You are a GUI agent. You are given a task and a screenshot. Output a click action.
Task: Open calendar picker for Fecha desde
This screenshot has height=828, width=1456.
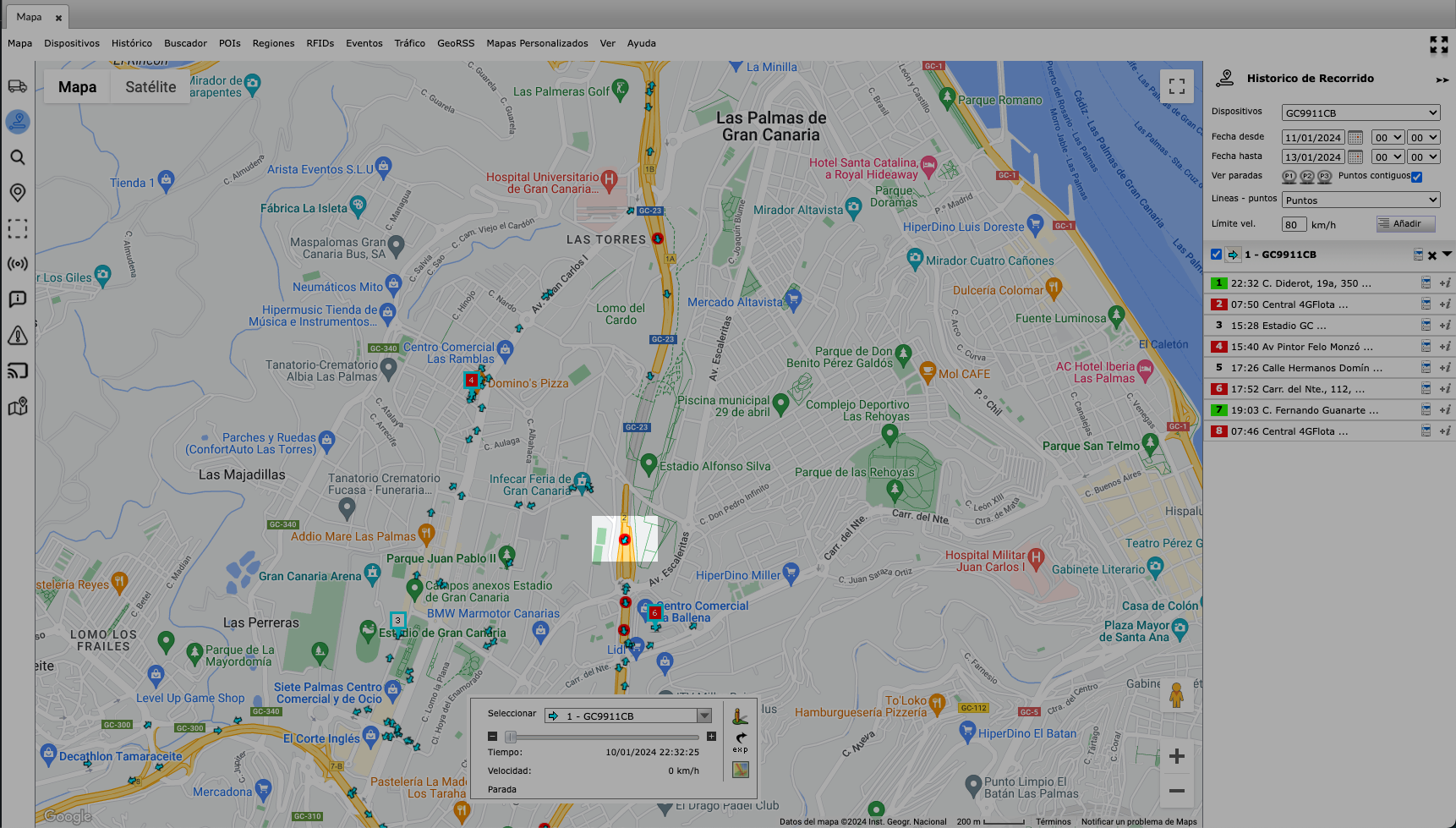[1355, 137]
